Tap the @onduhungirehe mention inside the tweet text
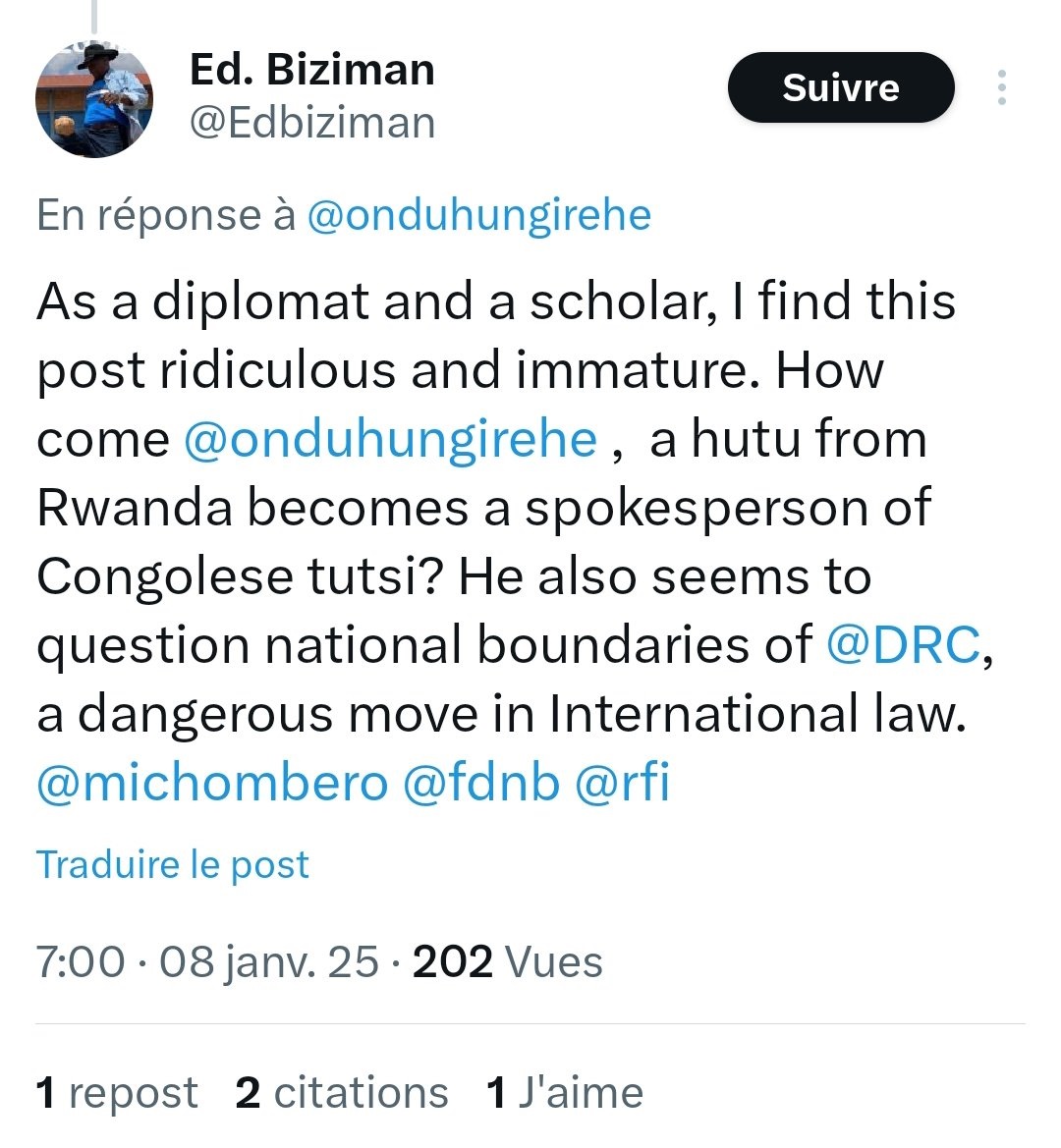 (390, 439)
